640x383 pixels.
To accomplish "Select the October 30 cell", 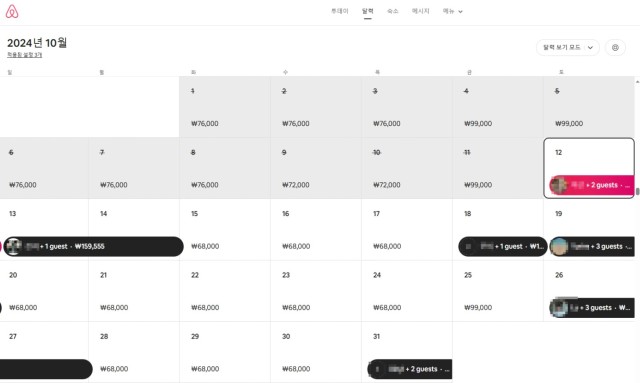I will [x=316, y=352].
